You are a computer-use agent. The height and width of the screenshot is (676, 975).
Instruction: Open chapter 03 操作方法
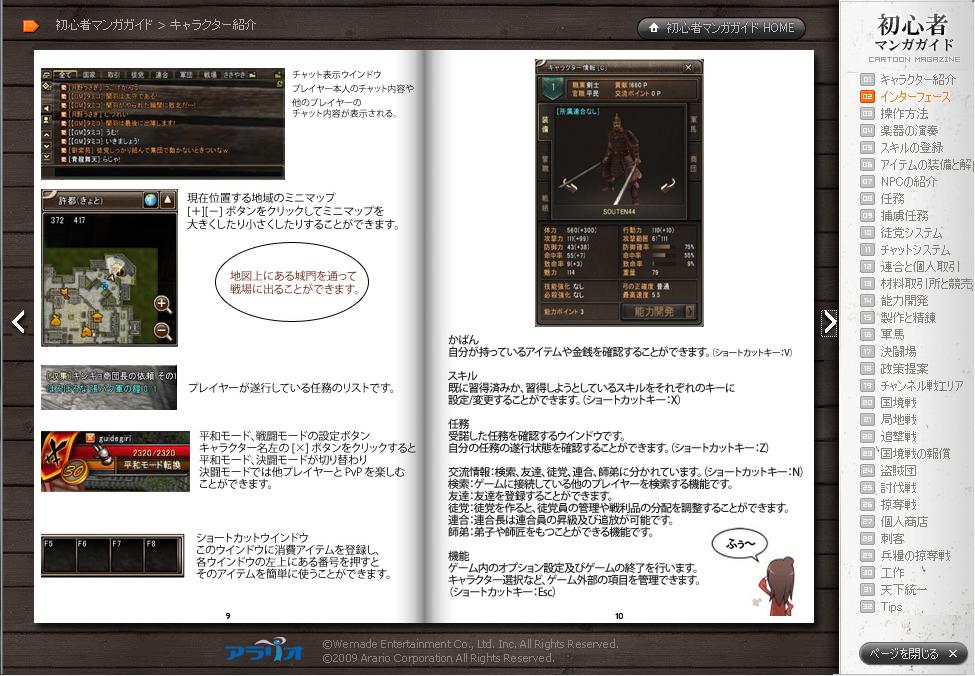coord(895,114)
